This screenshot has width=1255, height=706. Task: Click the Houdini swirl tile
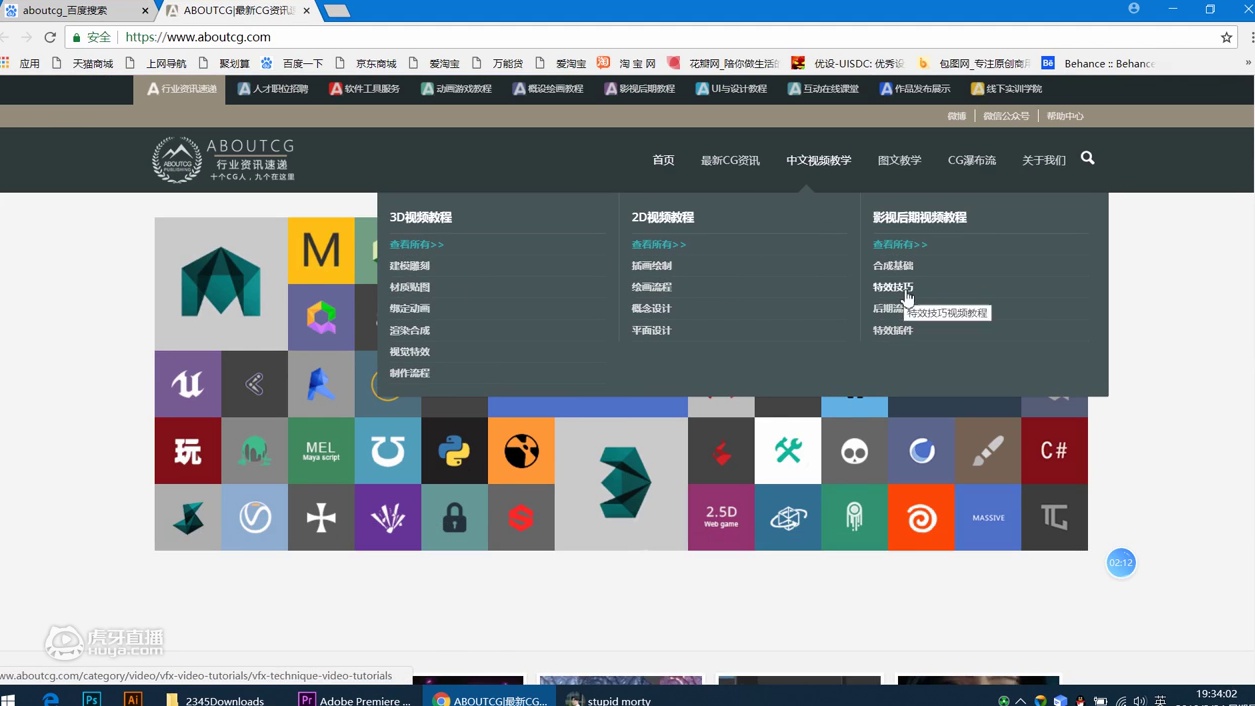pyautogui.click(x=921, y=517)
